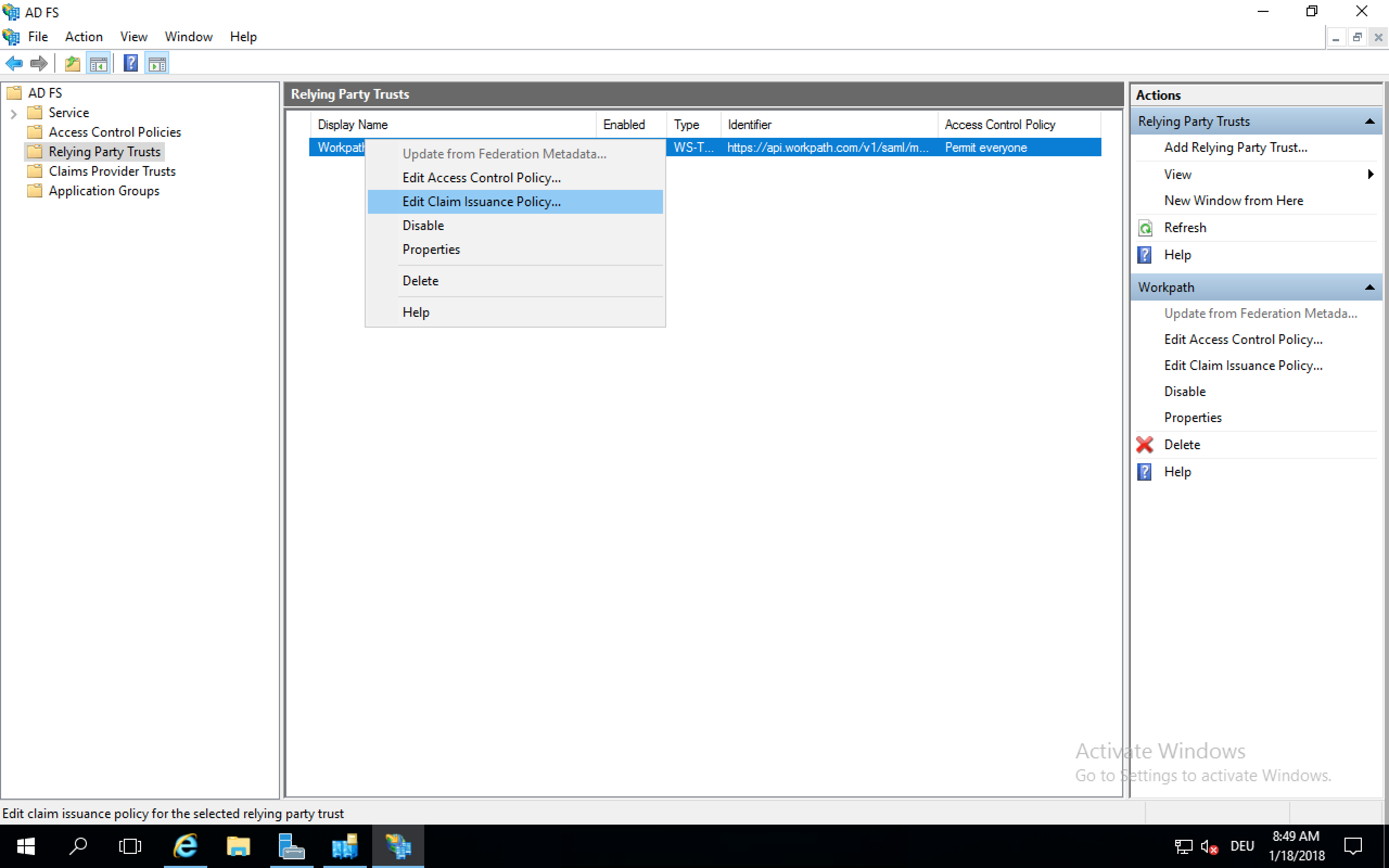Toggle the Show/Hide Action Pane toolbar icon

157,63
